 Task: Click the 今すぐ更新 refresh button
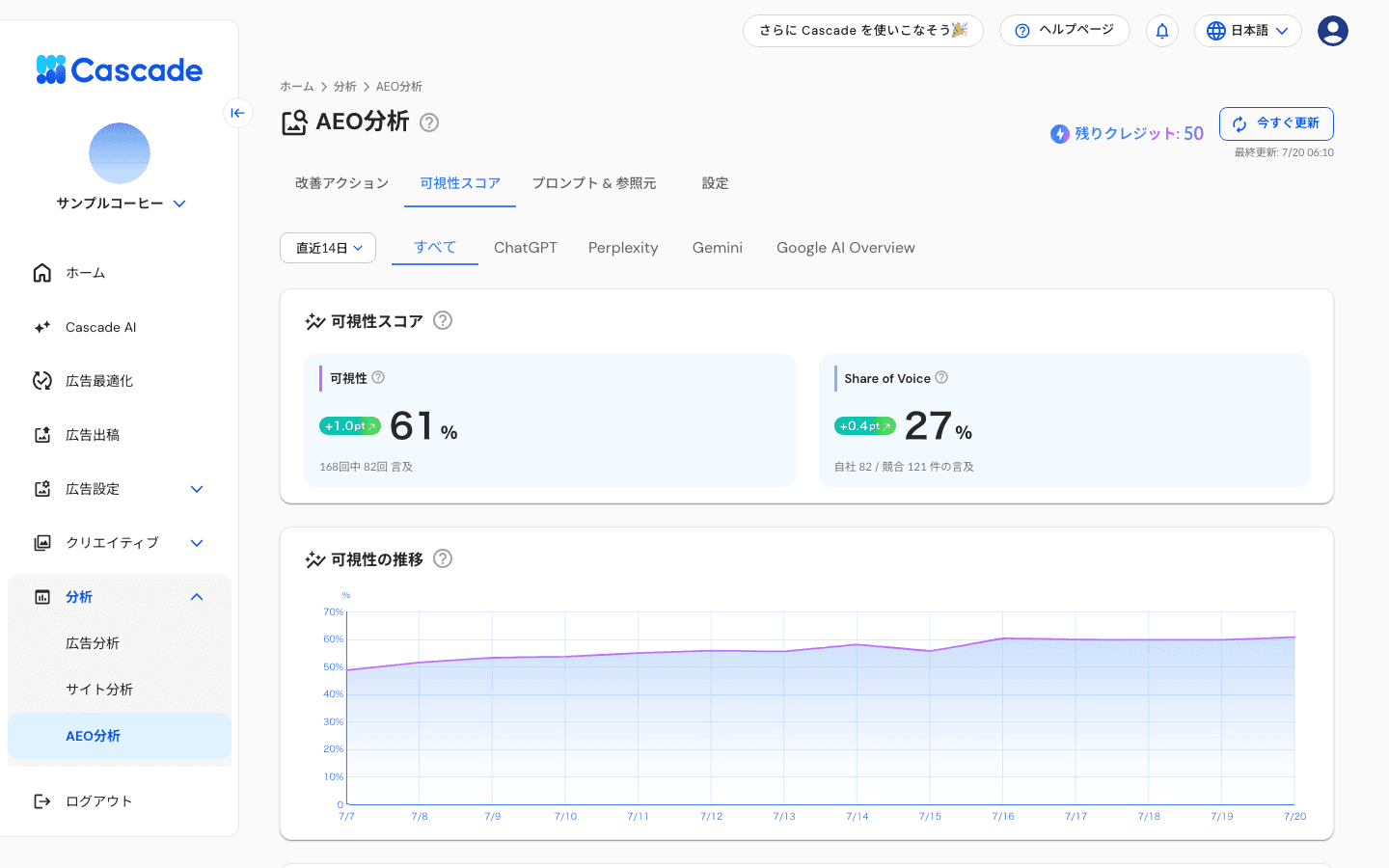click(x=1276, y=123)
